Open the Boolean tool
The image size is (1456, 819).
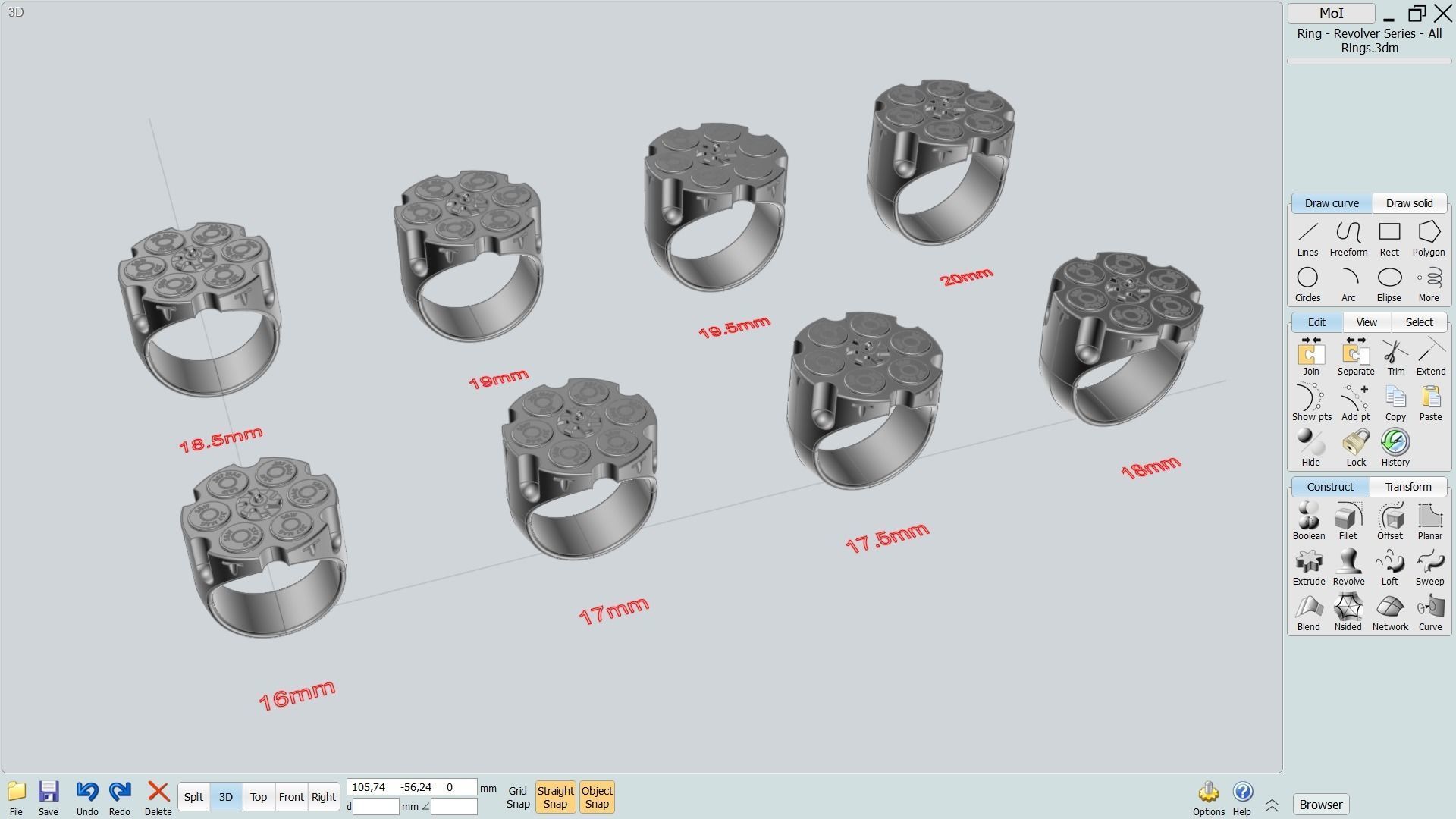click(x=1309, y=522)
